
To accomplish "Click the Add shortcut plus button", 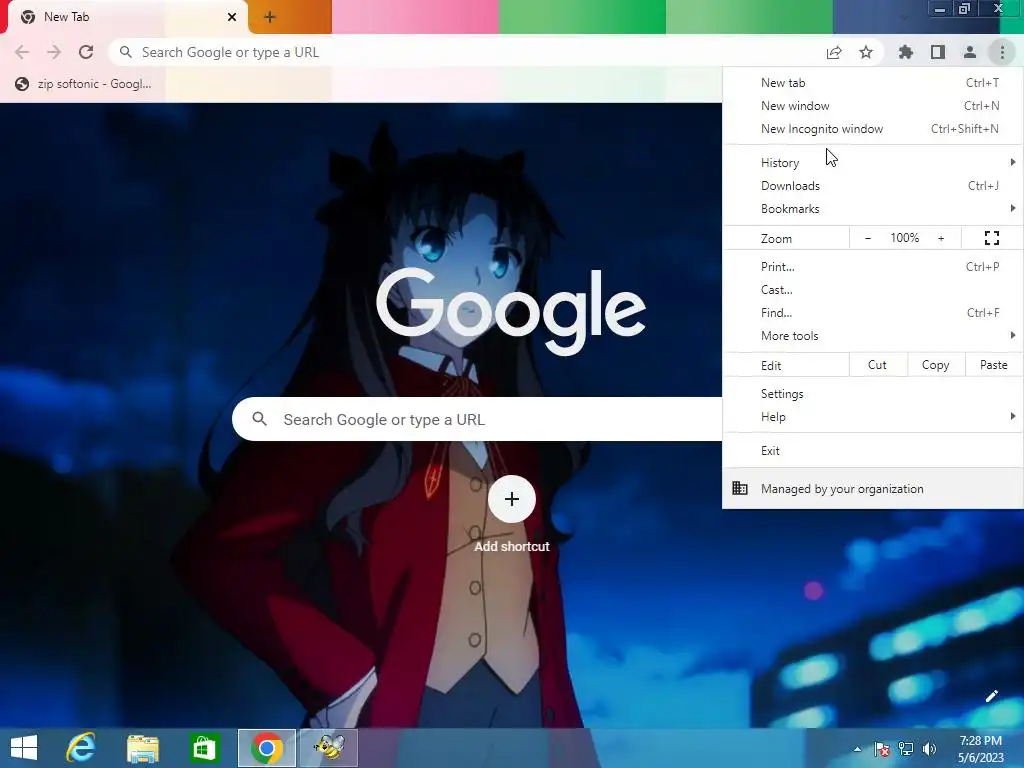I will click(x=512, y=500).
